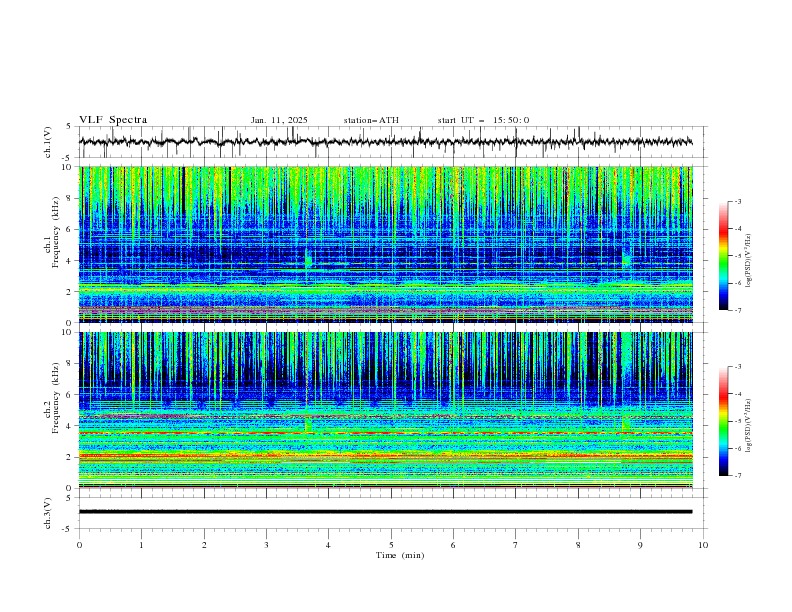Screen dimensions: 792x612
Task: Click the 'Time (min)' axis label
Action: tap(400, 555)
